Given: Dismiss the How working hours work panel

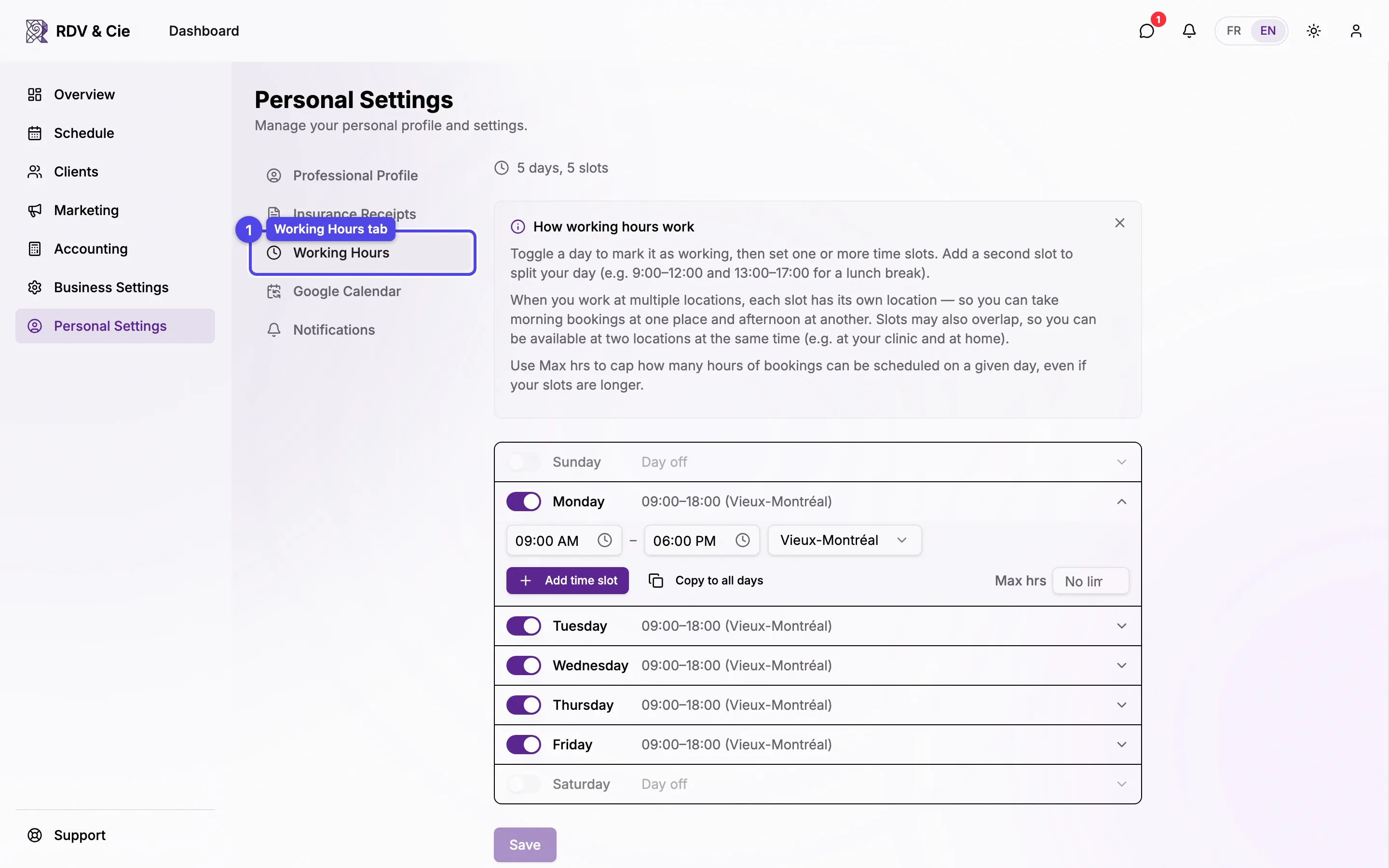Looking at the screenshot, I should click(x=1120, y=223).
